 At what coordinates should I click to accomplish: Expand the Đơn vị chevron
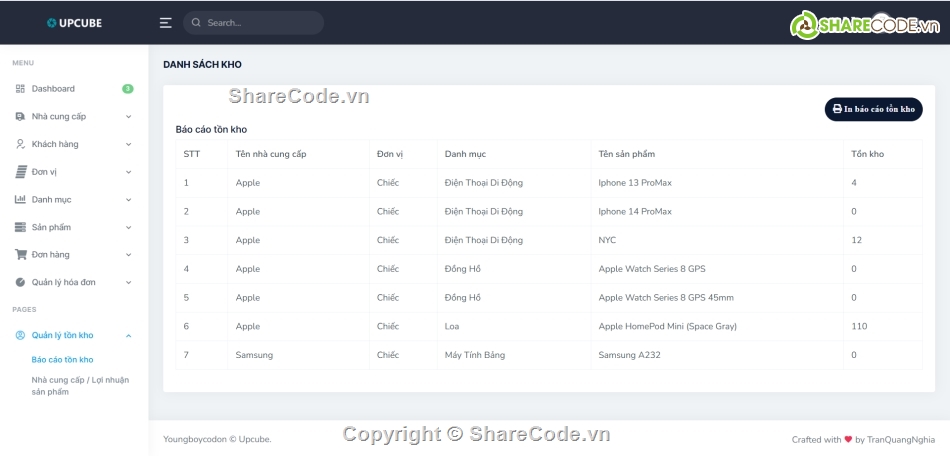point(128,172)
